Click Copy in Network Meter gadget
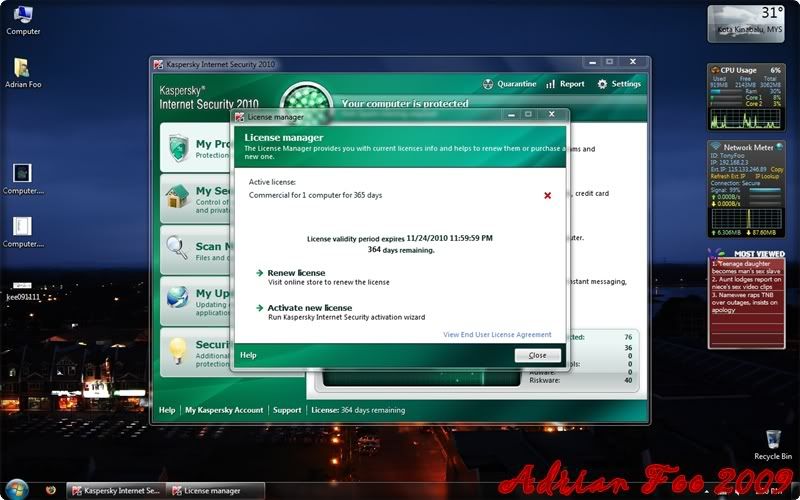Image resolution: width=800 pixels, height=500 pixels. pos(777,169)
